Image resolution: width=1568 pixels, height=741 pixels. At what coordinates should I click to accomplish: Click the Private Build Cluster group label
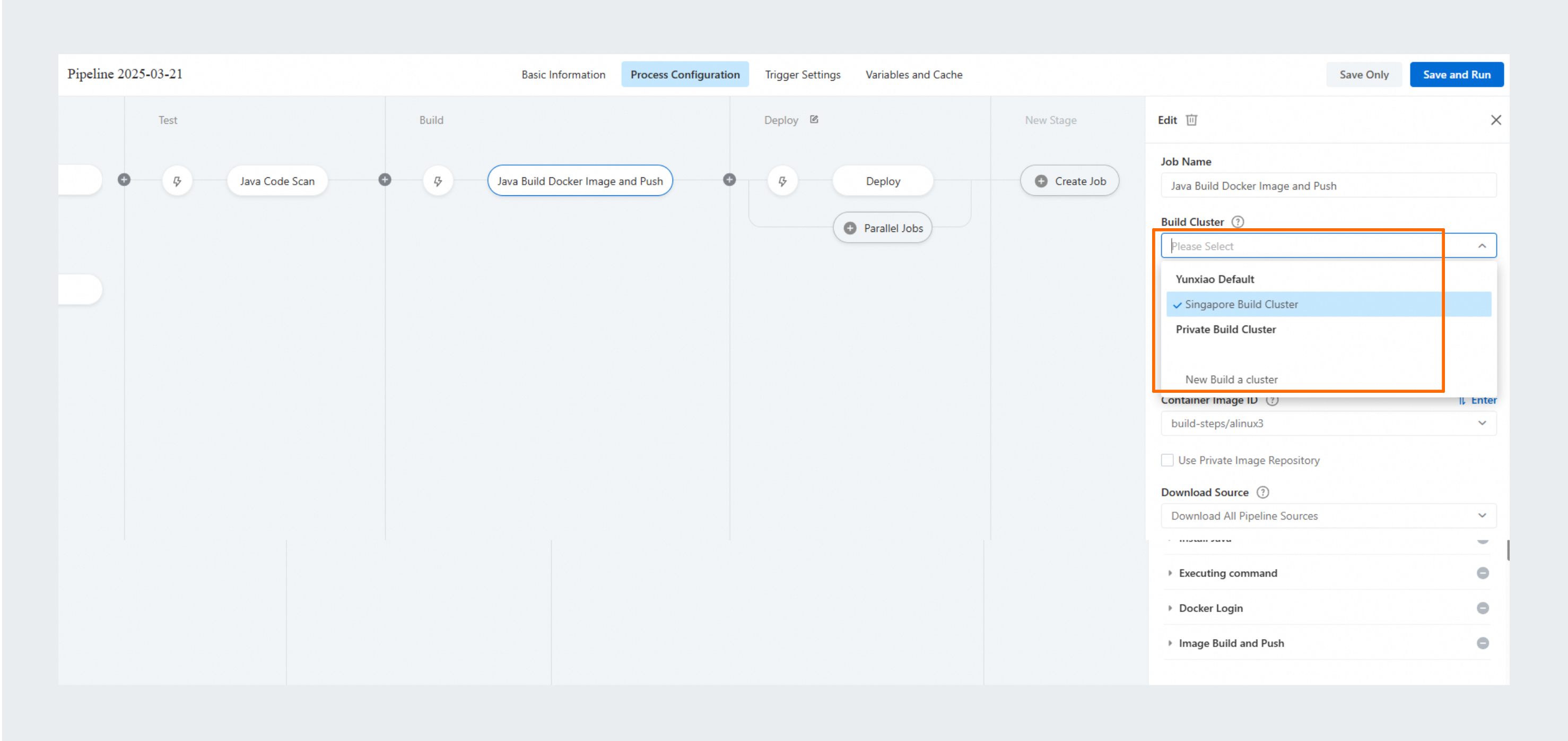1225,329
